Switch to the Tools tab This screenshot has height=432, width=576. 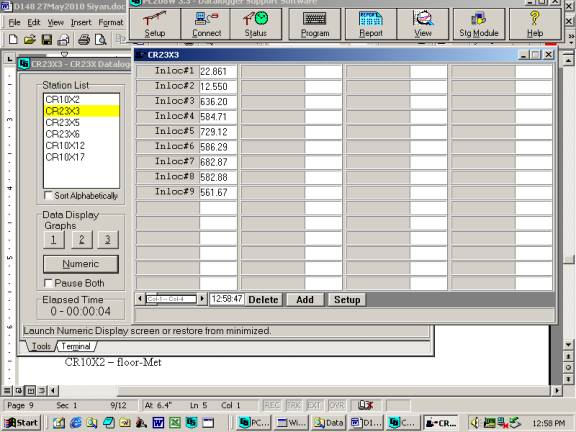click(x=41, y=346)
